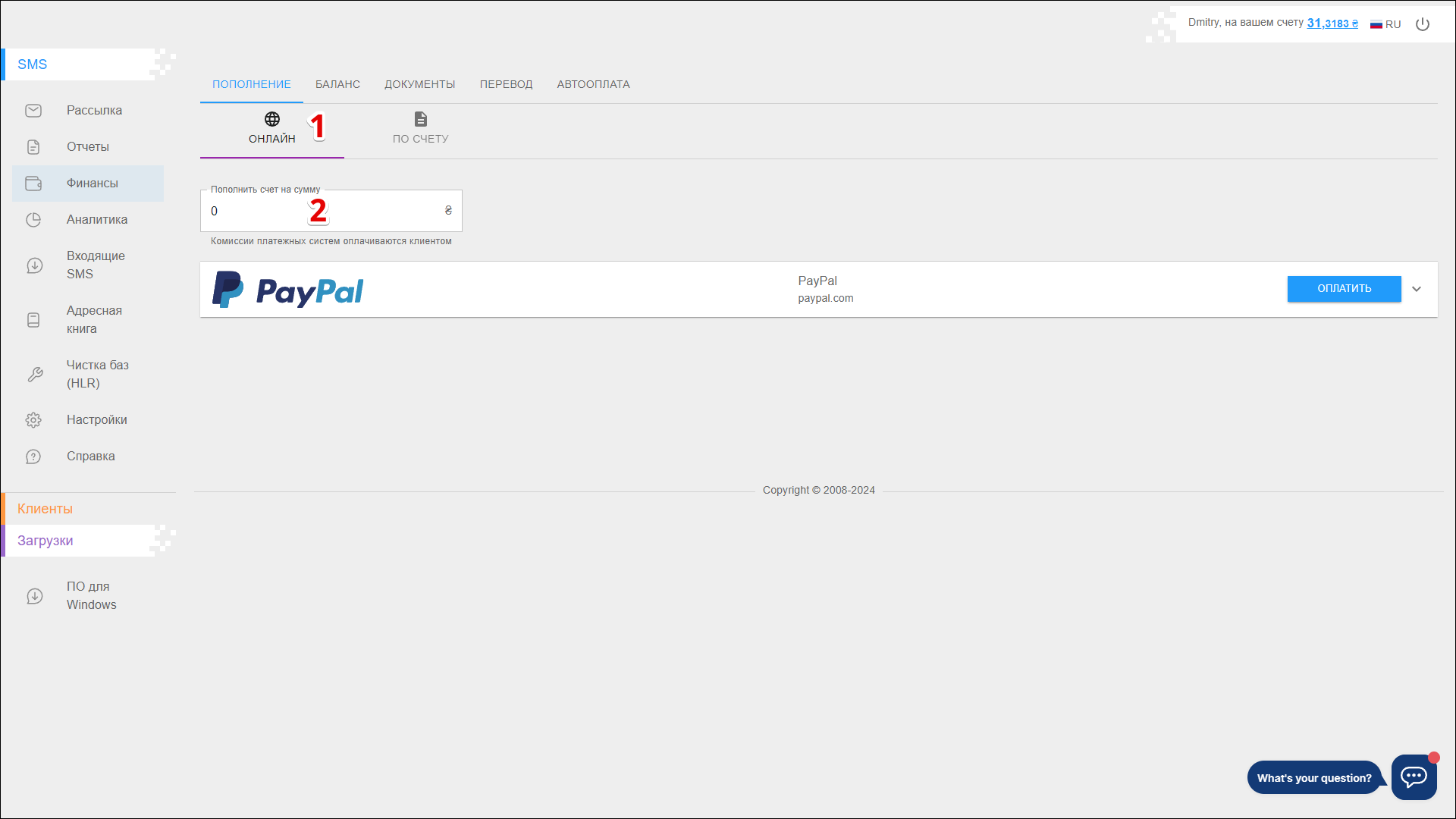Click the download icon for ПО для Windows
Viewport: 1456px width, 819px height.
point(34,596)
